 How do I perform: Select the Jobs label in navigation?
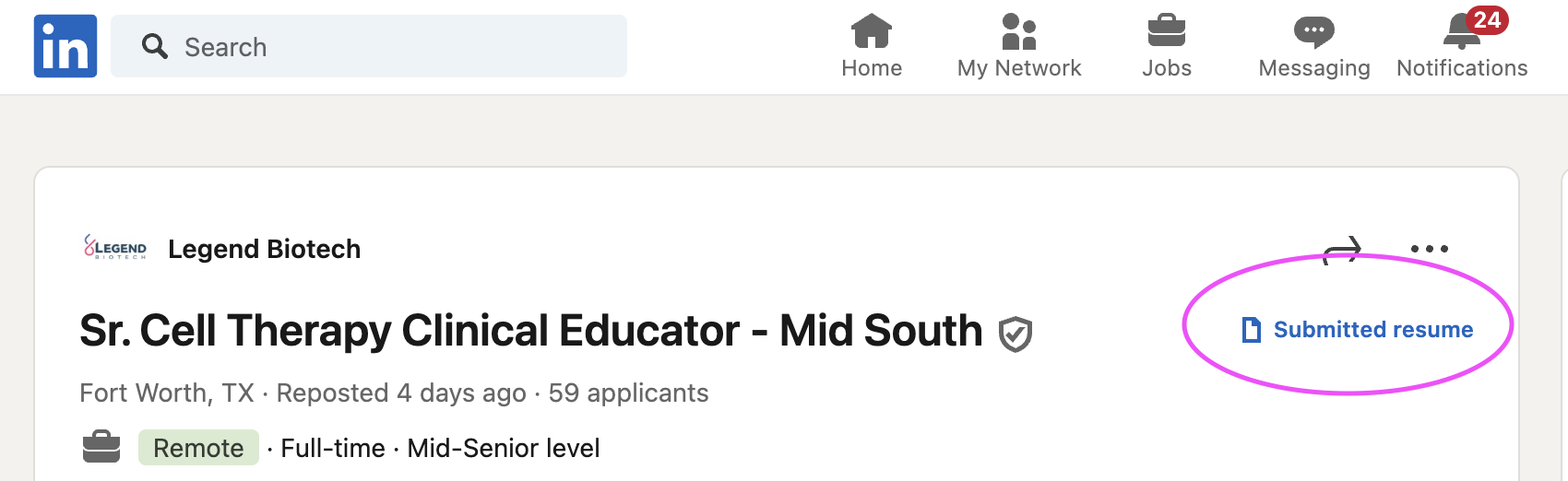coord(1167,68)
